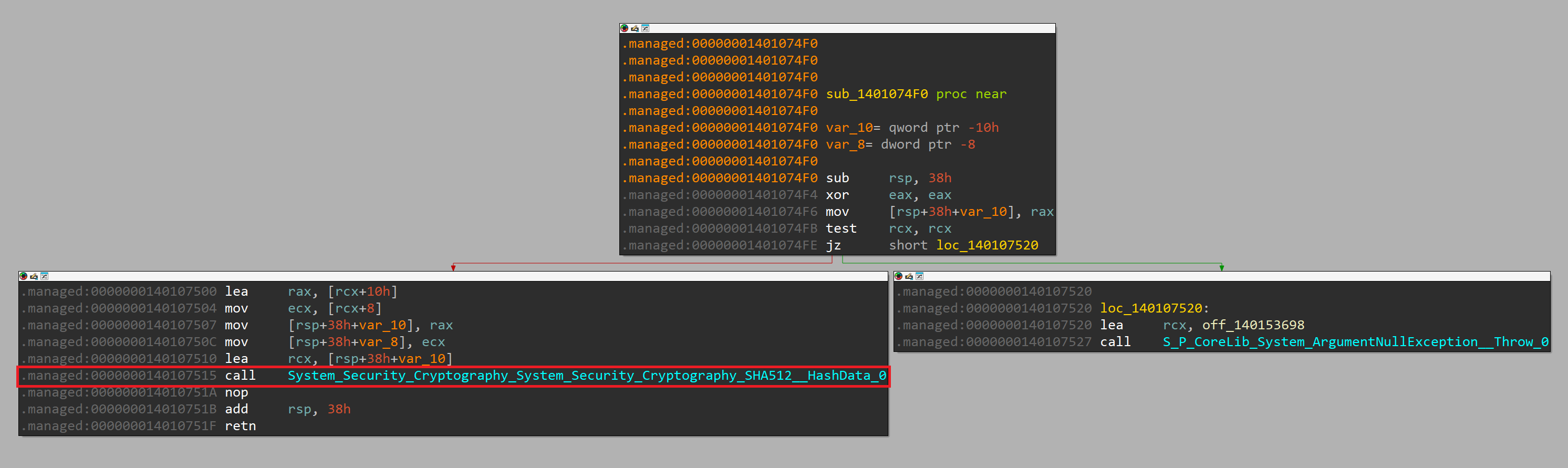Click the call mnemonic at address 140107527

1116,342
